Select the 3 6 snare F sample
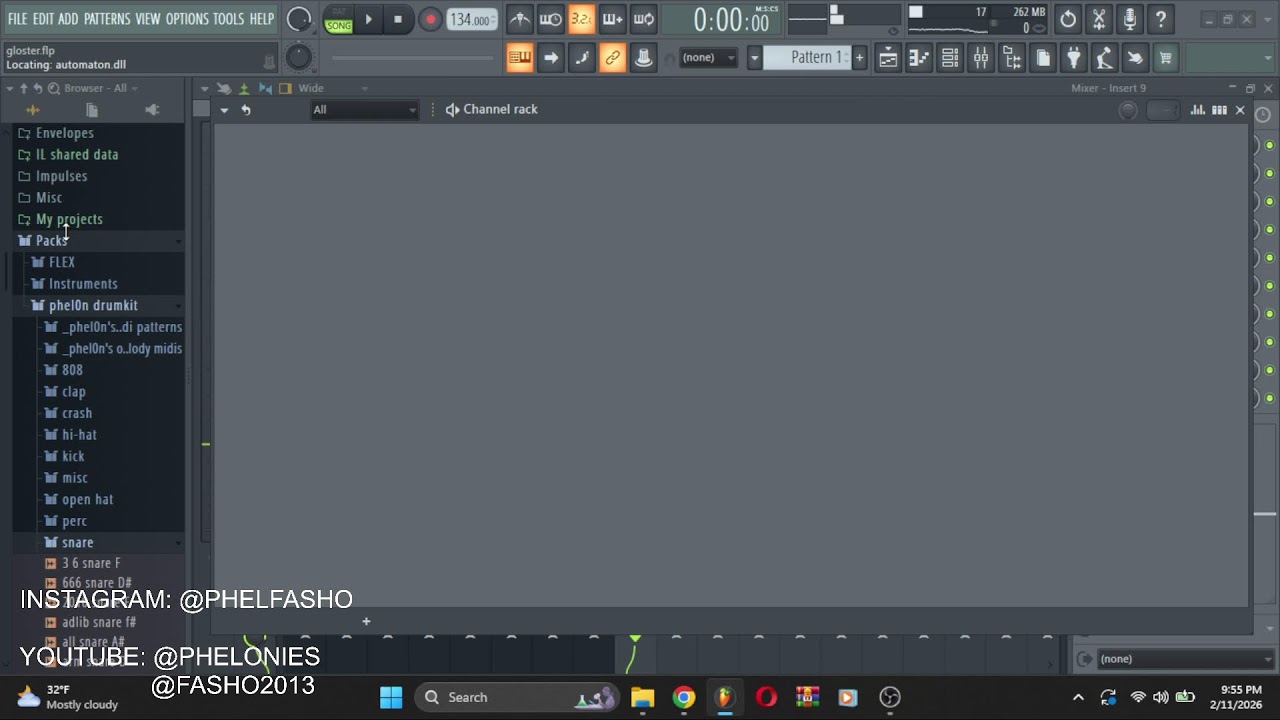The height and width of the screenshot is (720, 1280). pyautogui.click(x=91, y=563)
